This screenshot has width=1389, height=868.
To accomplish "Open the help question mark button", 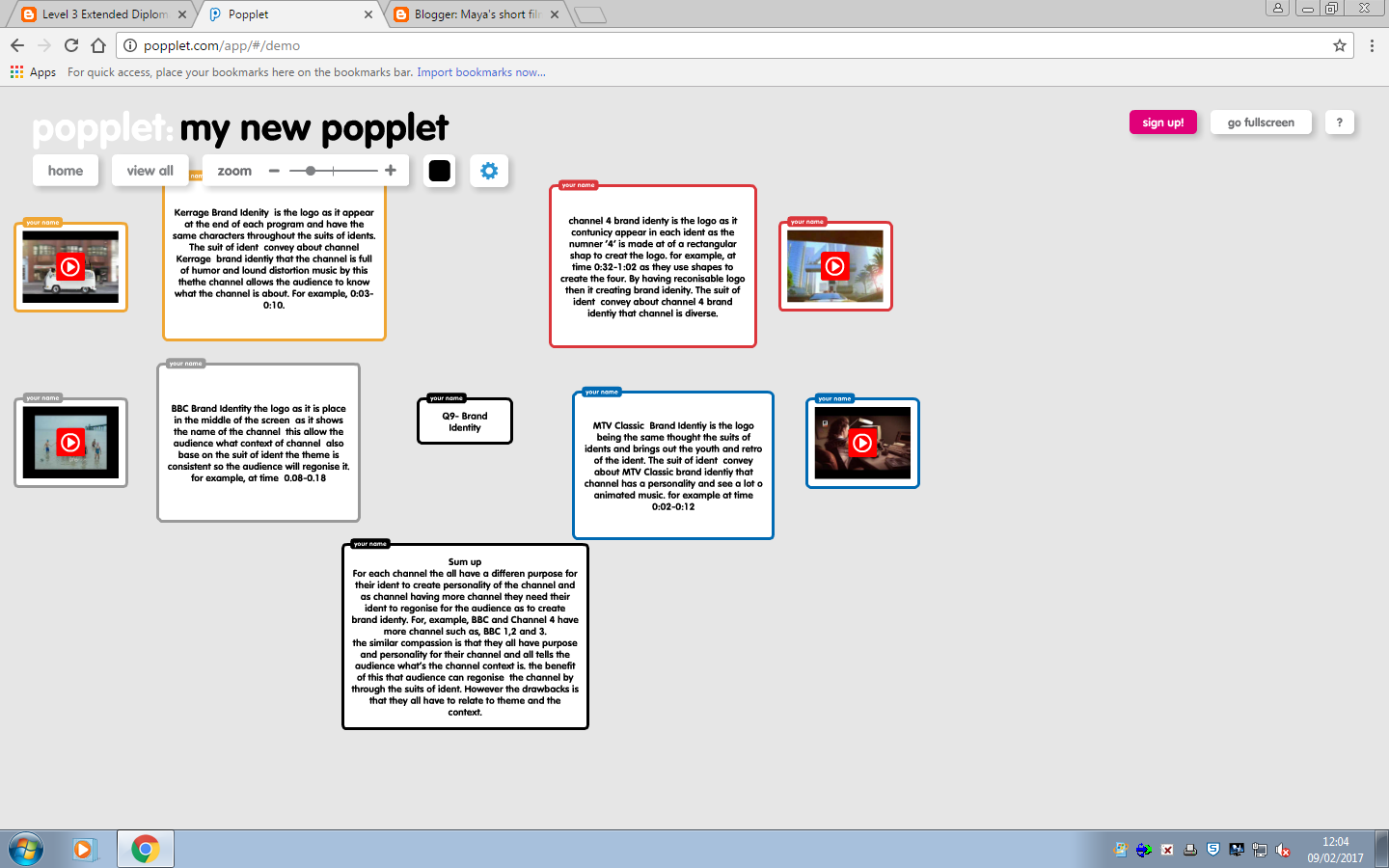I will coord(1339,122).
